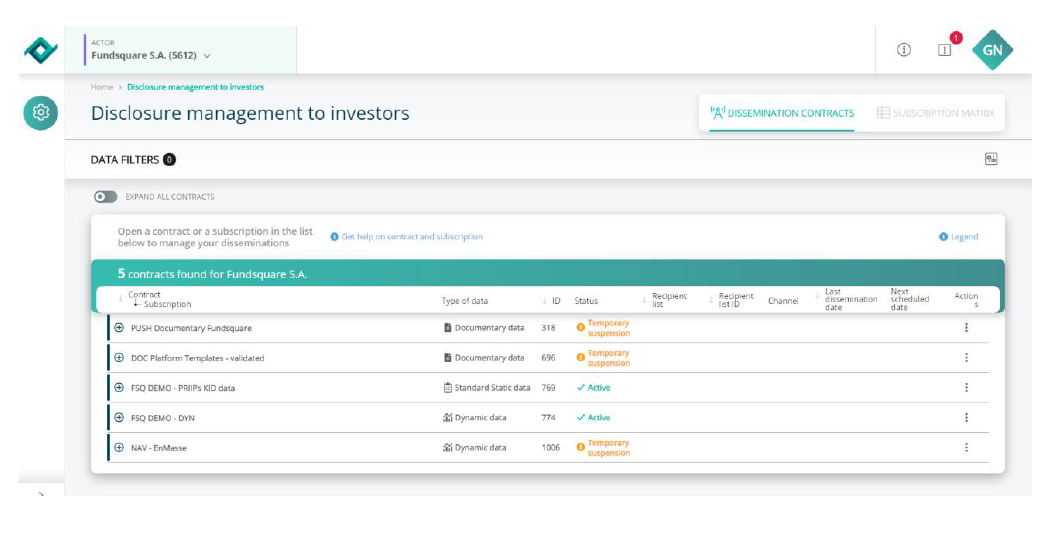Viewport: 1048px width, 559px height.
Task: Open actions menu for PUSH Documentary Fundsquare
Action: (966, 328)
